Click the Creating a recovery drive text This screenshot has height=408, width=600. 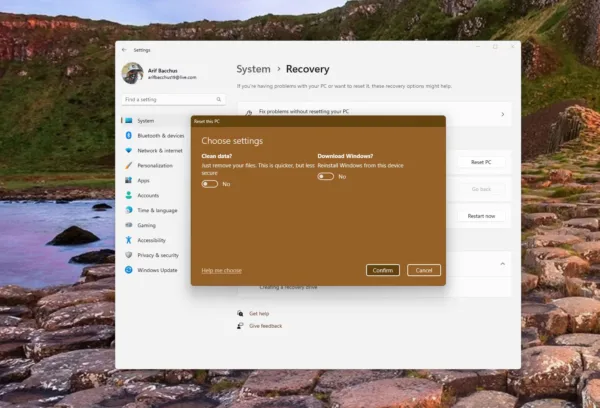click(289, 287)
